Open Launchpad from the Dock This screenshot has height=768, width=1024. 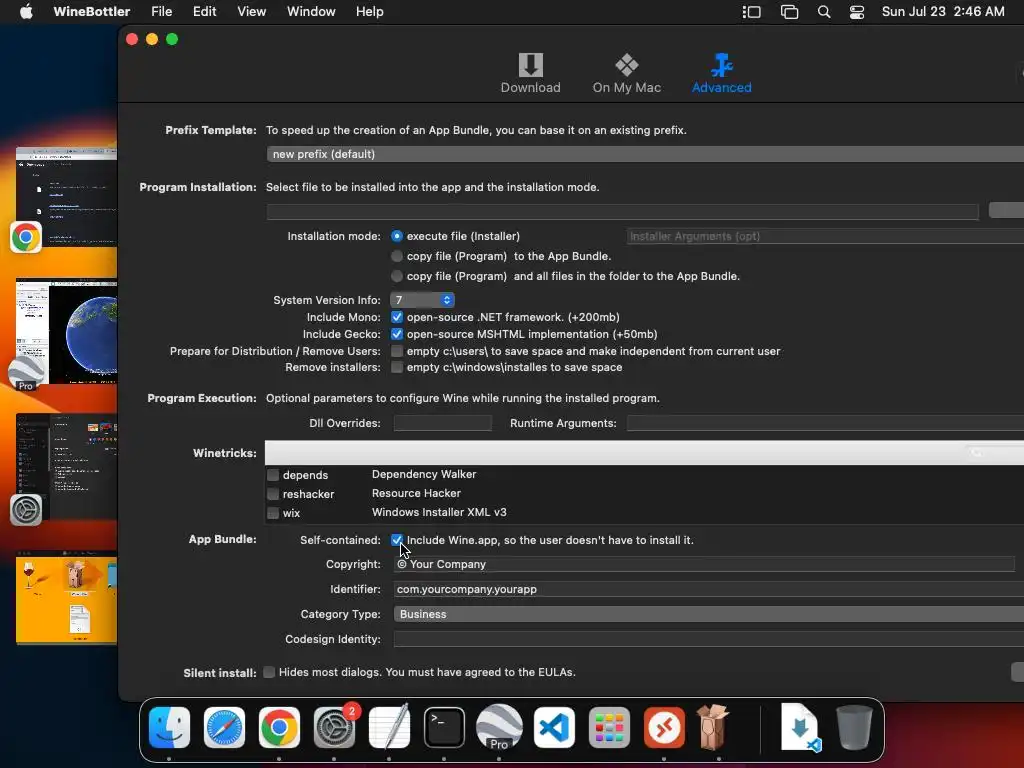point(609,727)
